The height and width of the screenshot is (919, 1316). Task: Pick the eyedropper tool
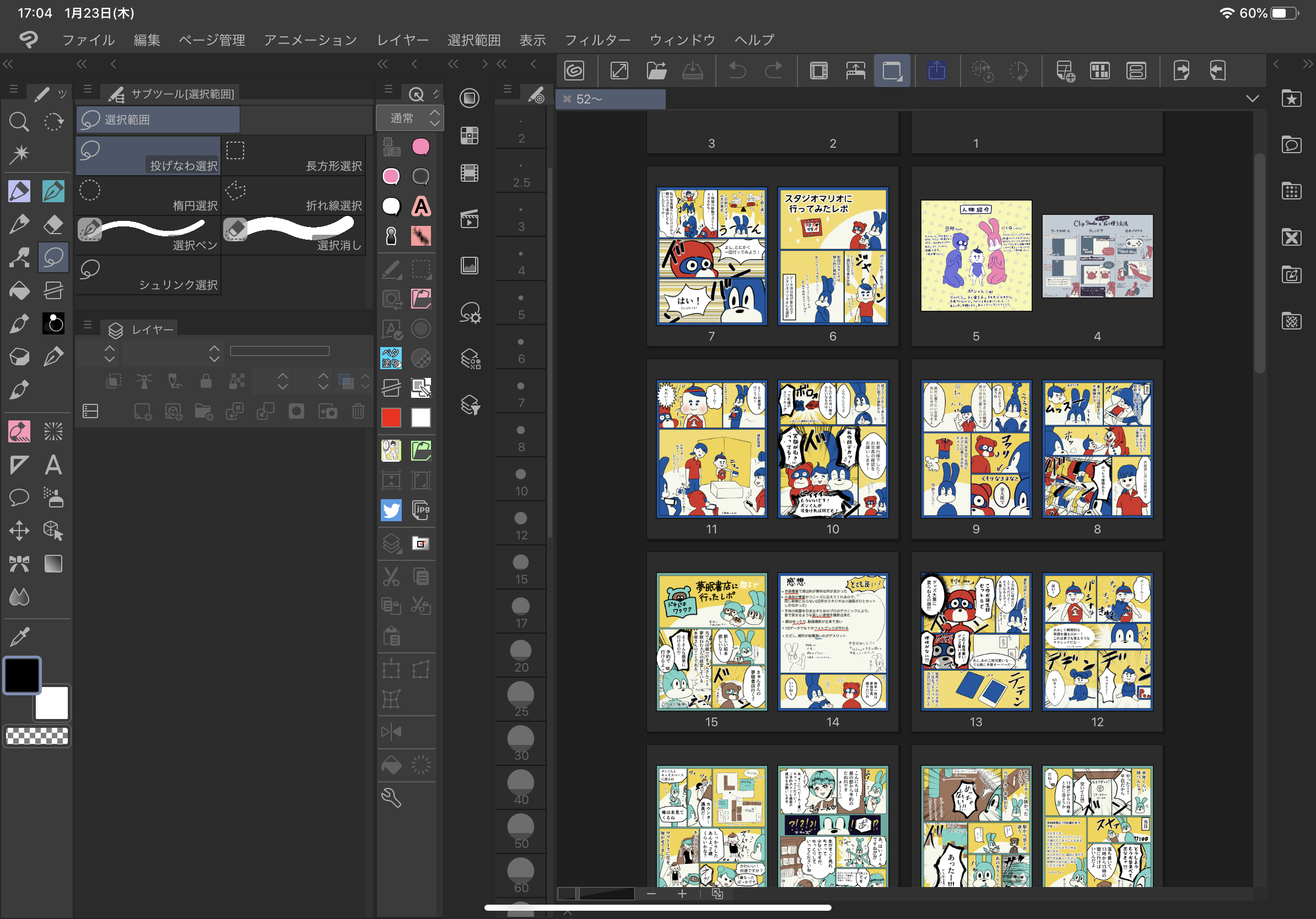pyautogui.click(x=19, y=636)
